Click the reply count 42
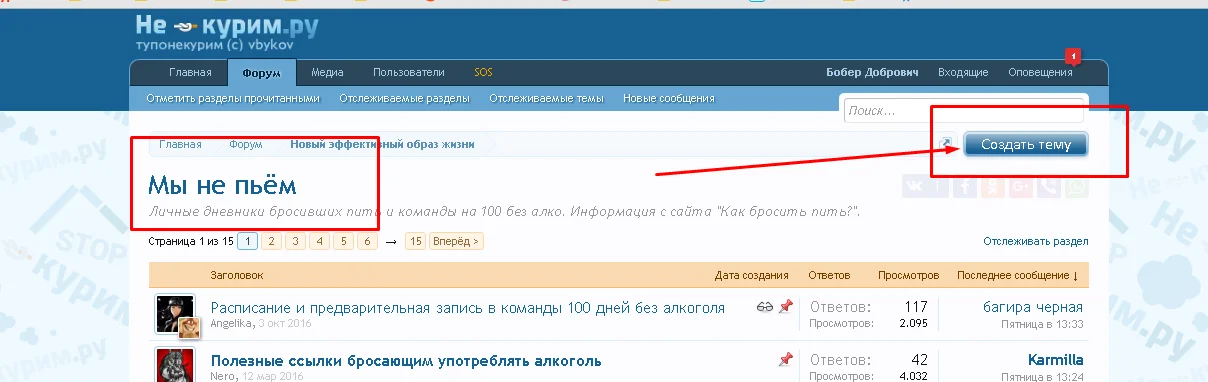 pyautogui.click(x=919, y=360)
